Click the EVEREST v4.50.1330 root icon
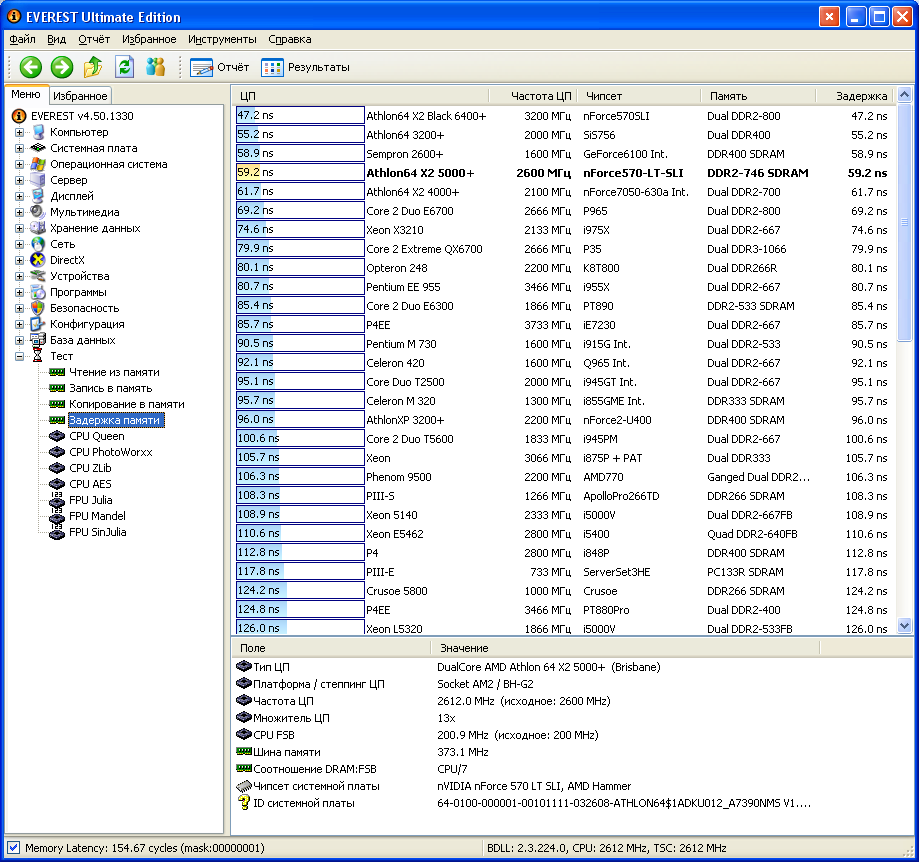This screenshot has width=919, height=862. [19, 116]
